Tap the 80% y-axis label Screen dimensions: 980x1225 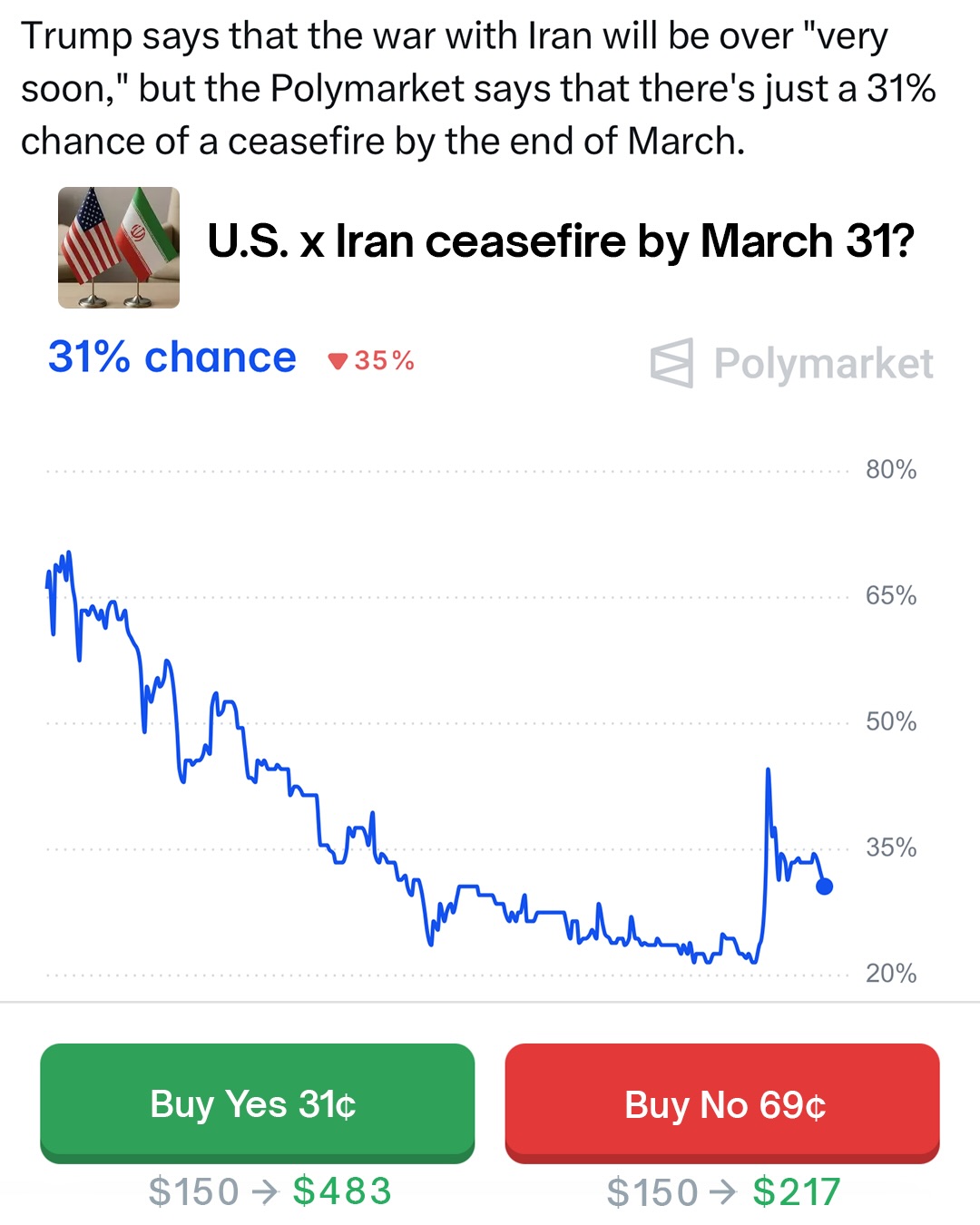[x=890, y=470]
